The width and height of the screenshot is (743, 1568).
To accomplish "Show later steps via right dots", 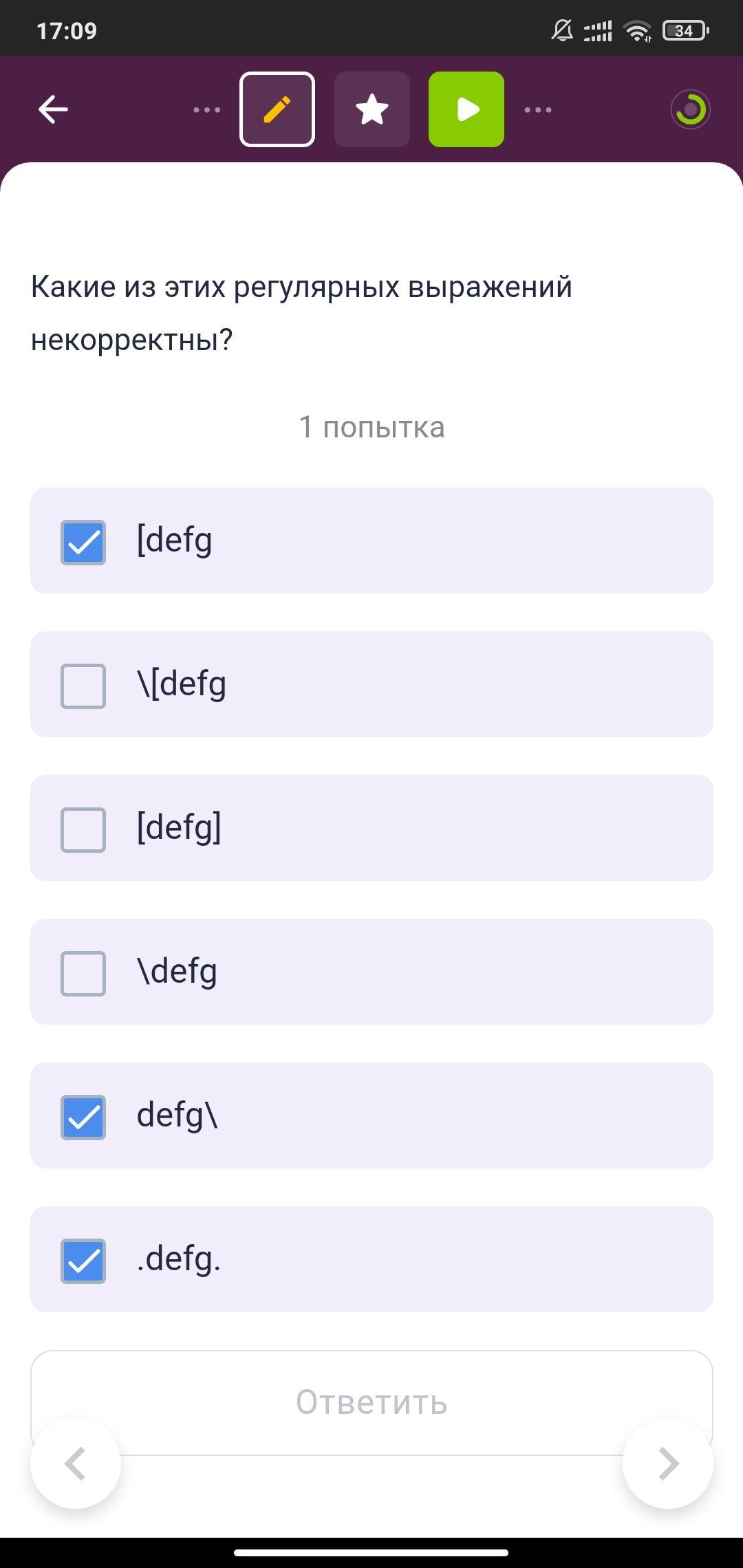I will point(538,110).
